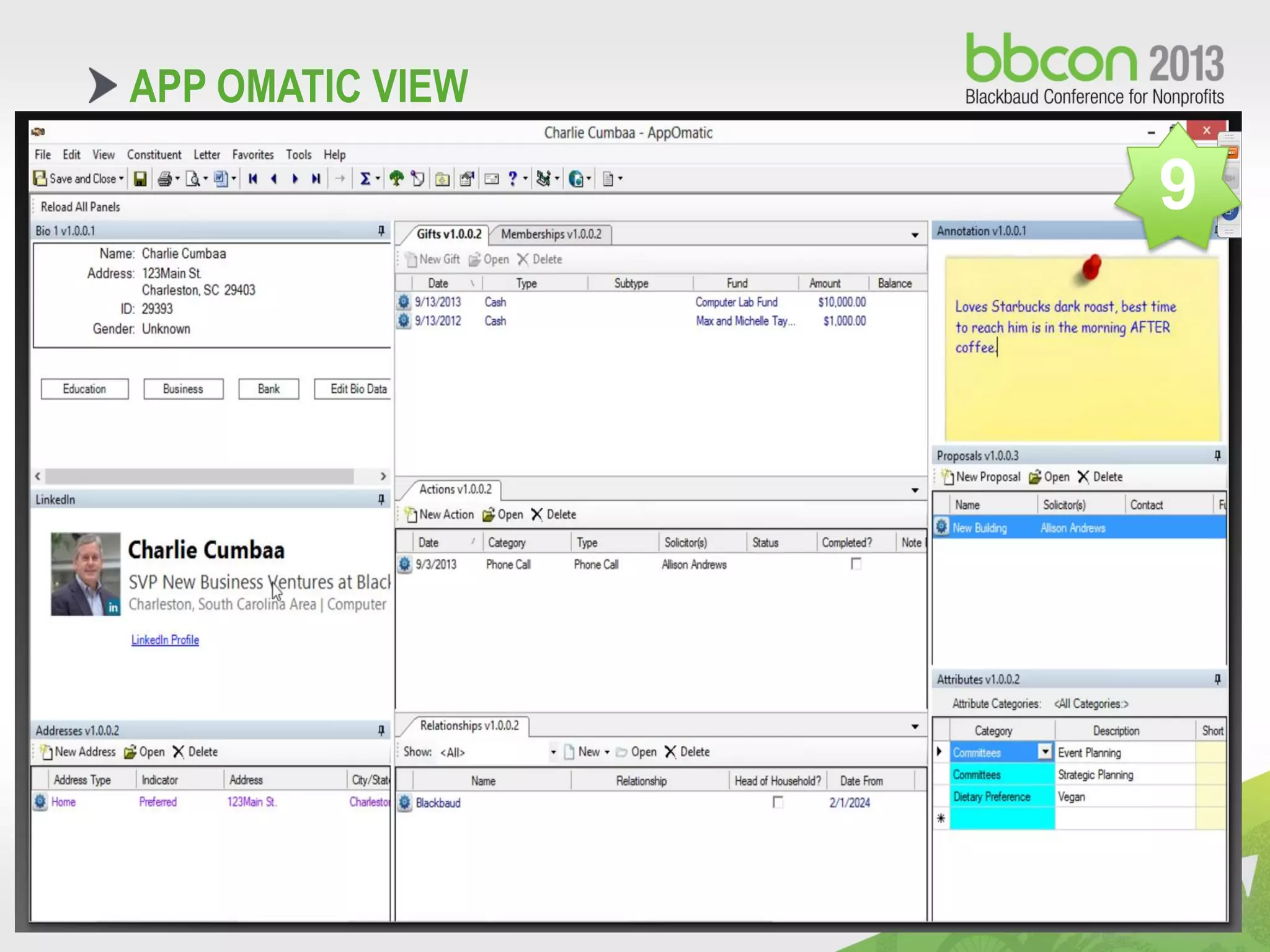
Task: Click the Business button
Action: click(183, 389)
